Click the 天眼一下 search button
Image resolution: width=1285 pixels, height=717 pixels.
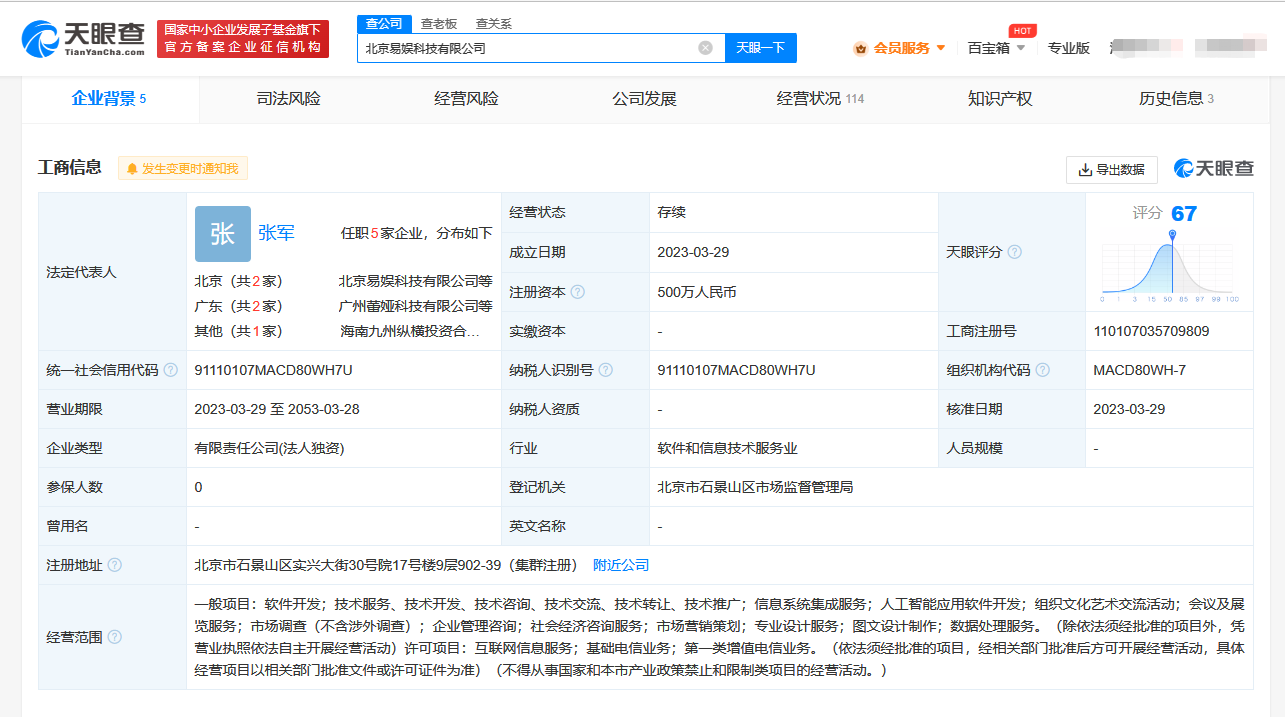[761, 47]
